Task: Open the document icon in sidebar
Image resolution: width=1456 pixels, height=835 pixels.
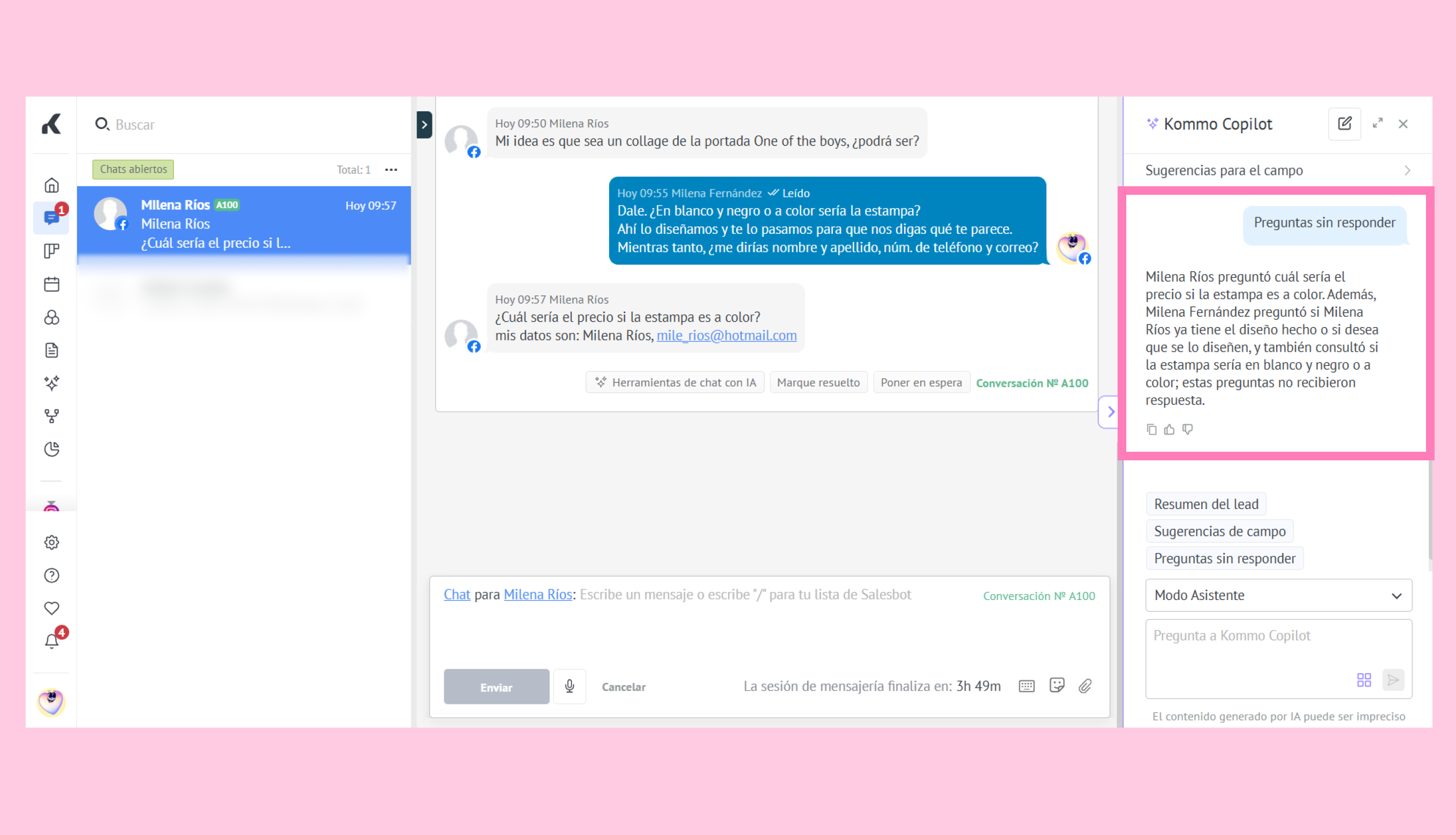Action: pyautogui.click(x=51, y=350)
